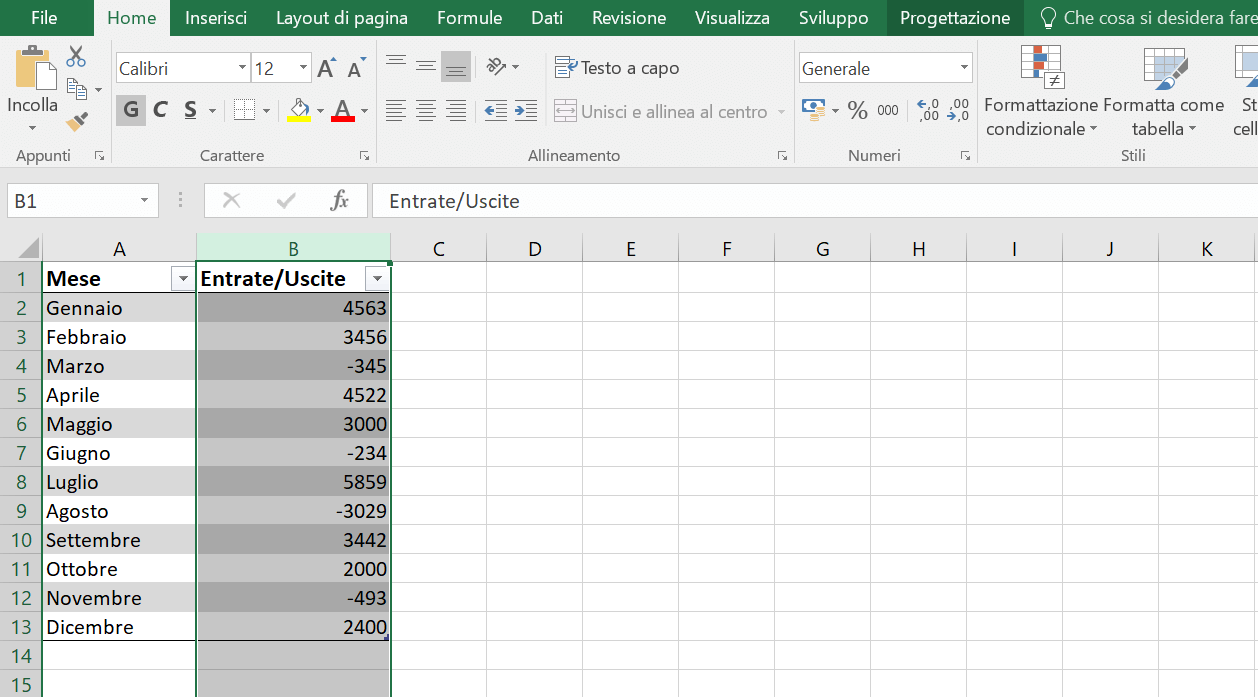Click the Name Box showing B1
The width and height of the screenshot is (1258, 697).
click(82, 201)
